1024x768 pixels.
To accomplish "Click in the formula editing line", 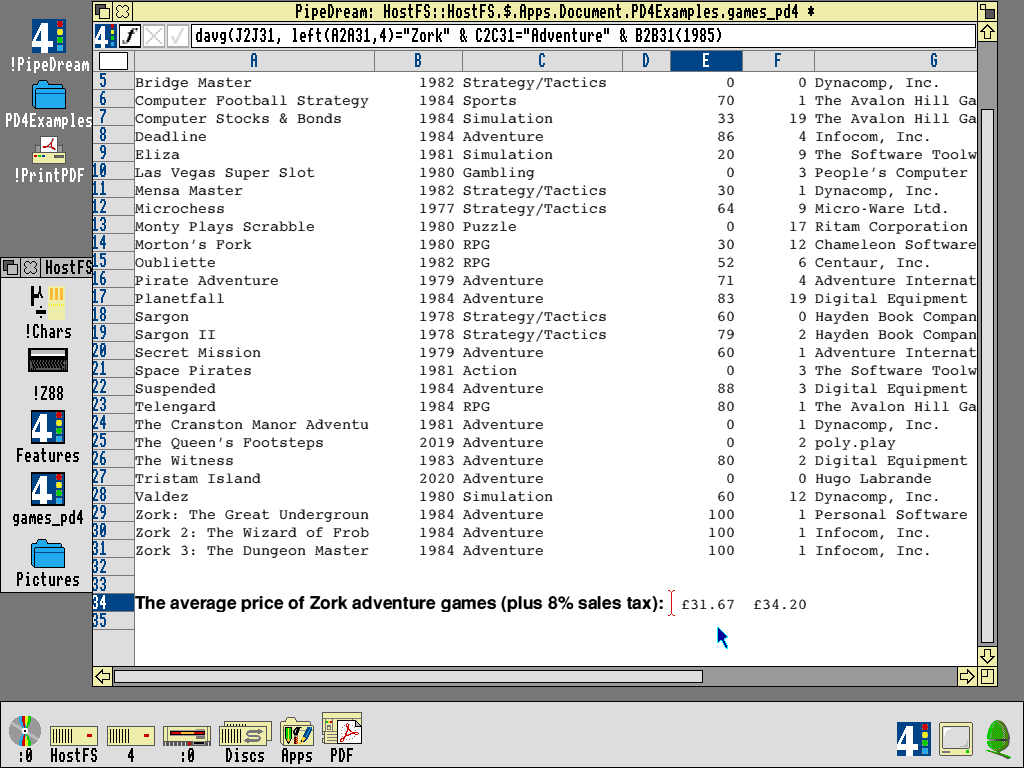I will [583, 36].
